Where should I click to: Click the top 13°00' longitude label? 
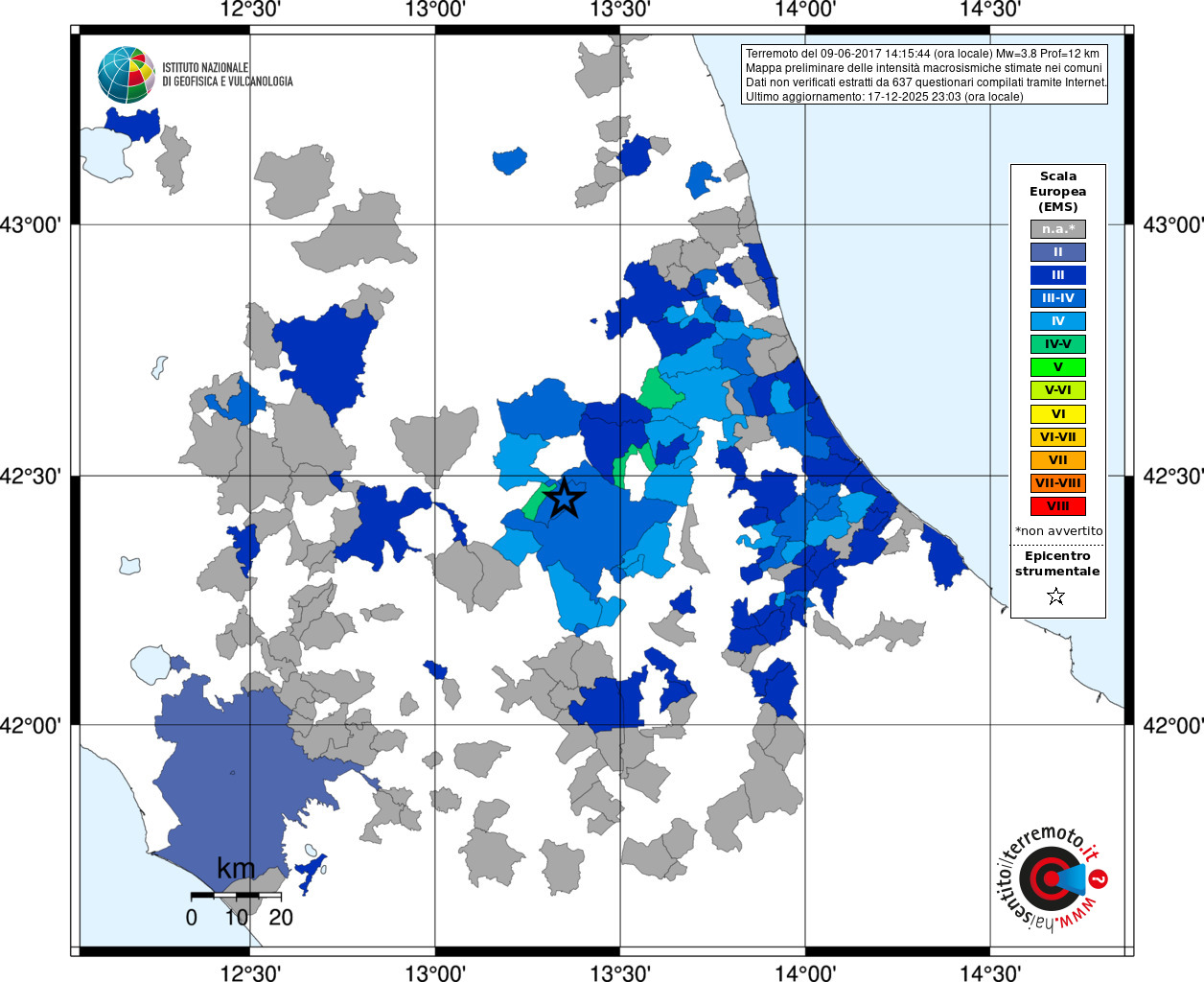pyautogui.click(x=435, y=11)
